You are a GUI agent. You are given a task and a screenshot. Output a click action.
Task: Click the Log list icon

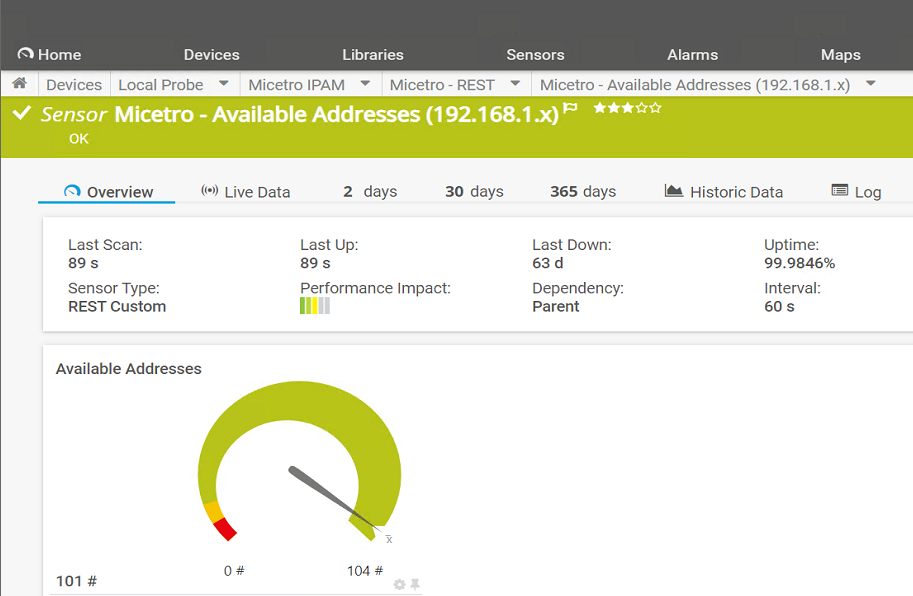pyautogui.click(x=840, y=191)
